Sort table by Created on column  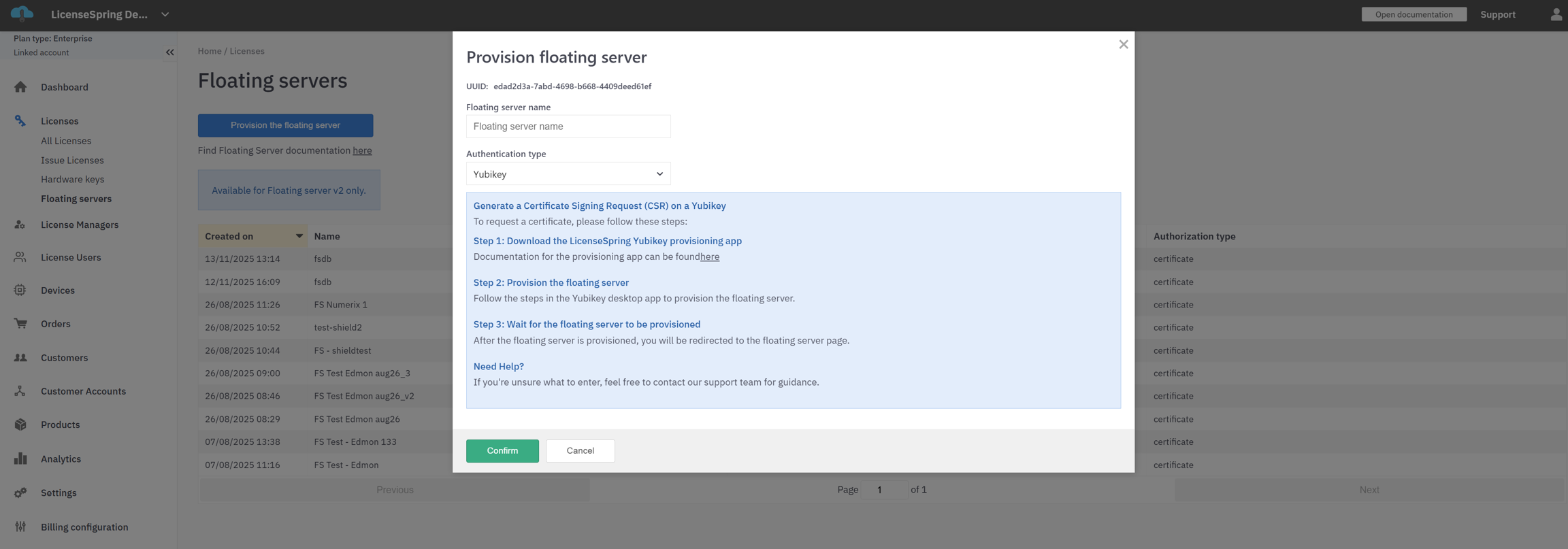click(x=252, y=236)
